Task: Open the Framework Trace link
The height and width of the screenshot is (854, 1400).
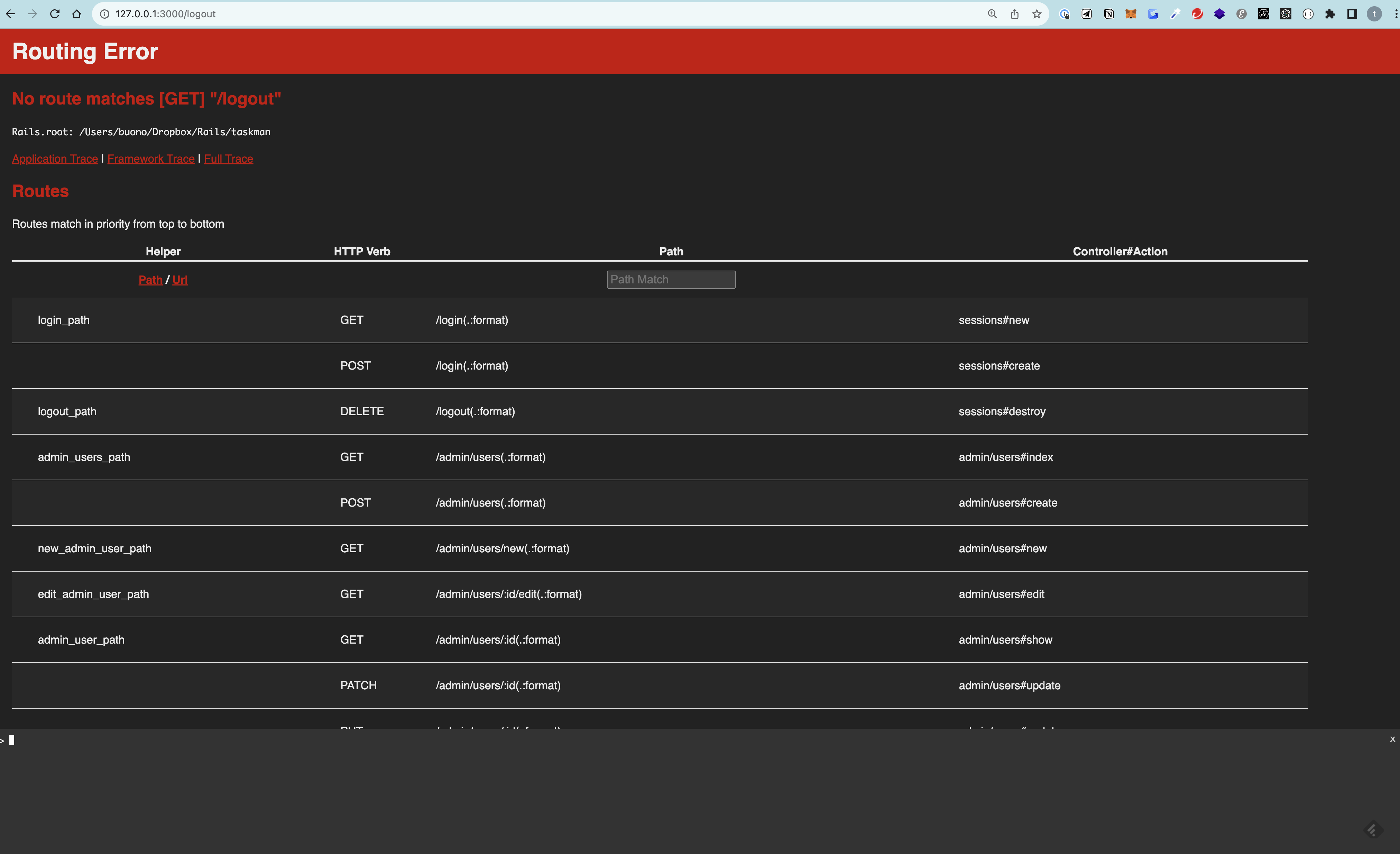Action: pyautogui.click(x=151, y=158)
